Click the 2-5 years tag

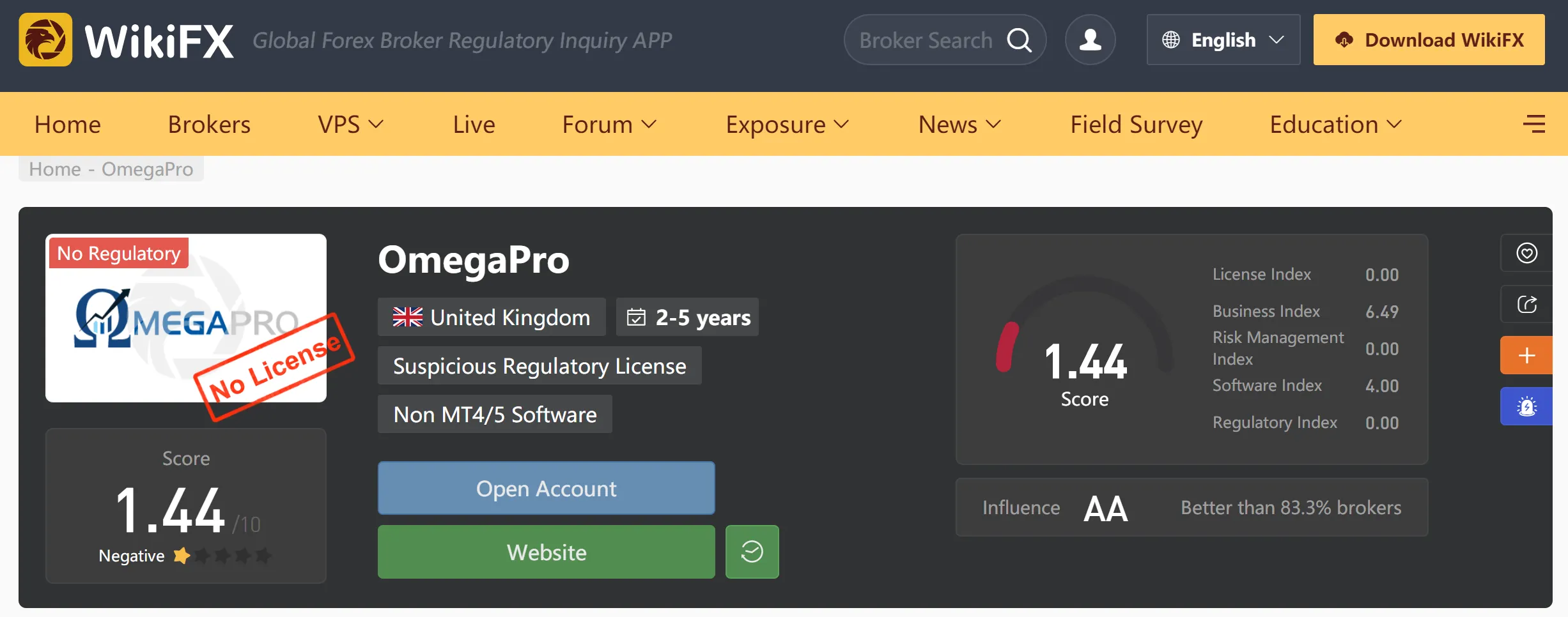[x=687, y=317]
